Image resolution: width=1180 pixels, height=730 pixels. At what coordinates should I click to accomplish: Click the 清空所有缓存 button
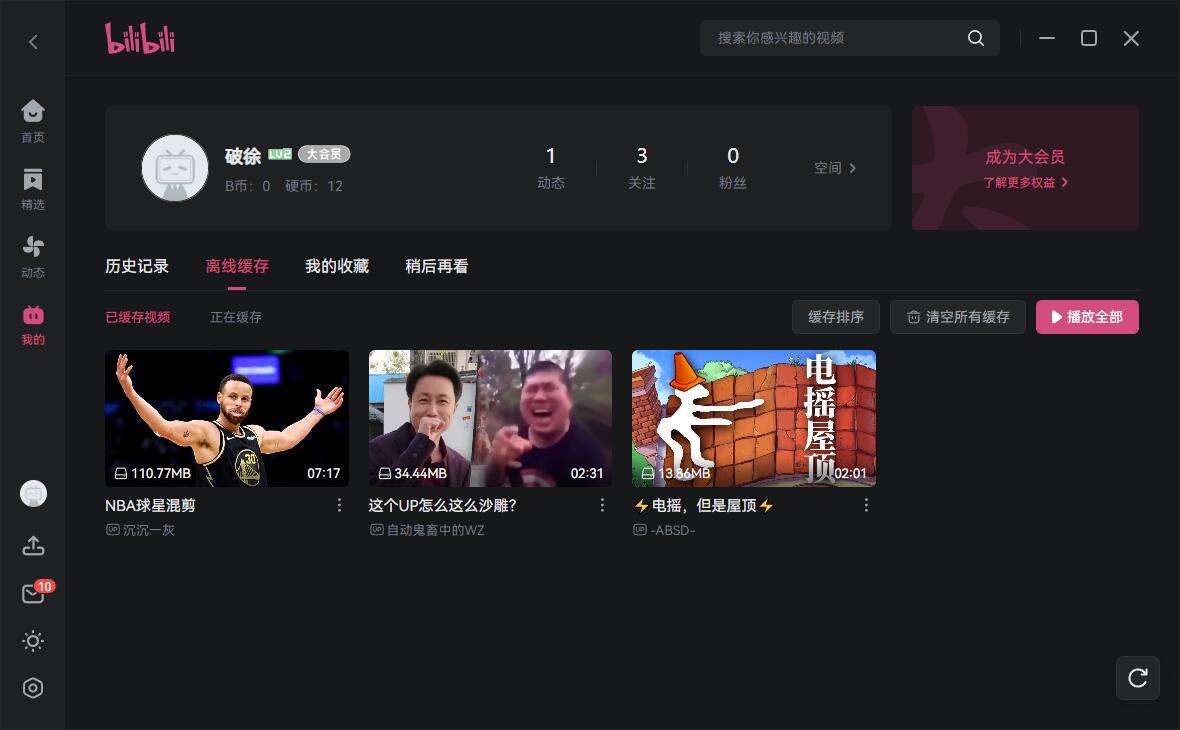pos(957,317)
